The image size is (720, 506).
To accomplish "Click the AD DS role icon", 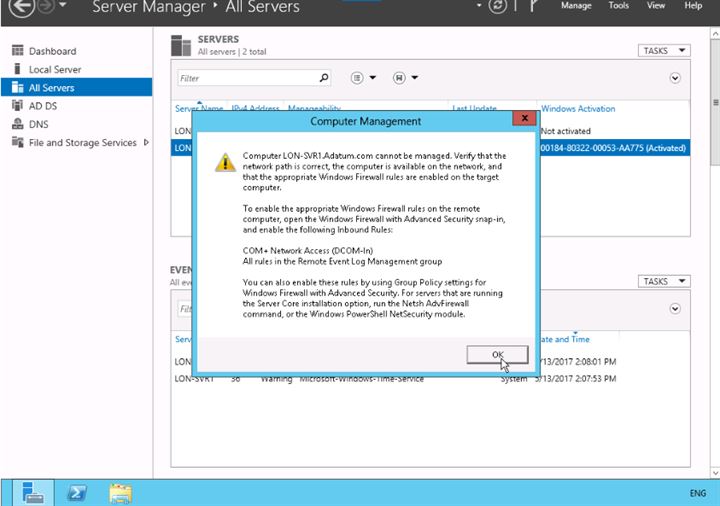I will [x=17, y=106].
